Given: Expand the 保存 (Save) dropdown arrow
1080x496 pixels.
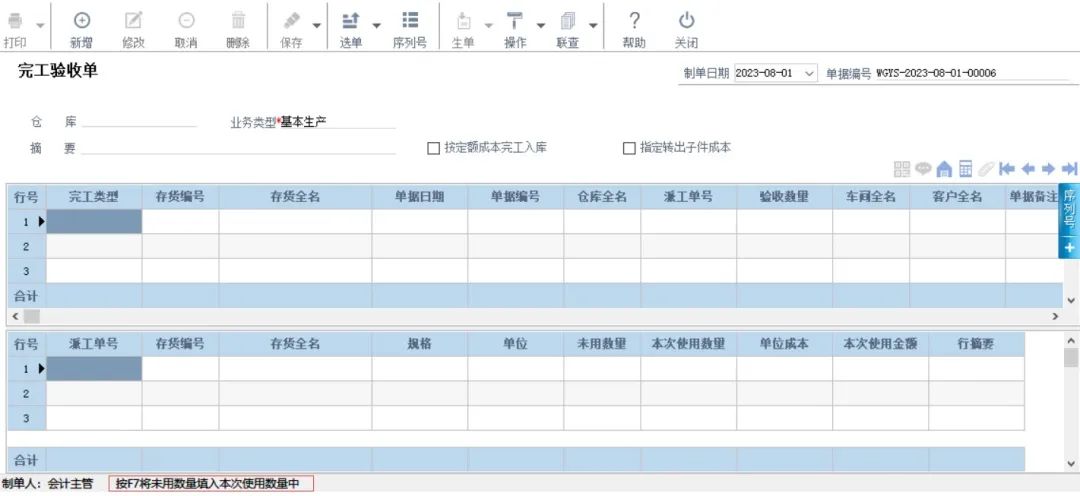Looking at the screenshot, I should click(317, 25).
